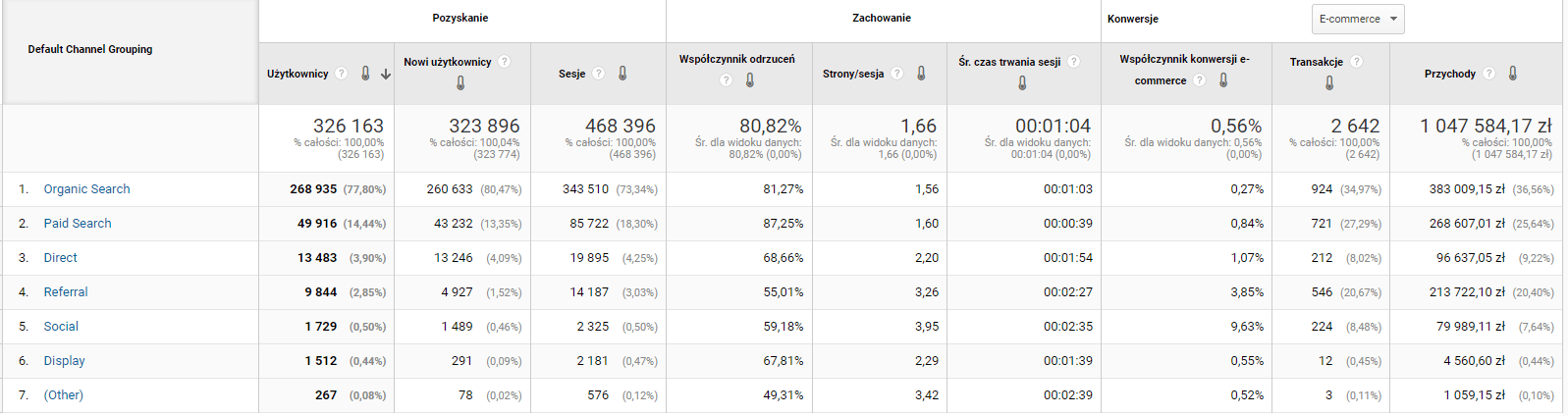Sort by Współczynnik odrzuceń column header

click(736, 59)
